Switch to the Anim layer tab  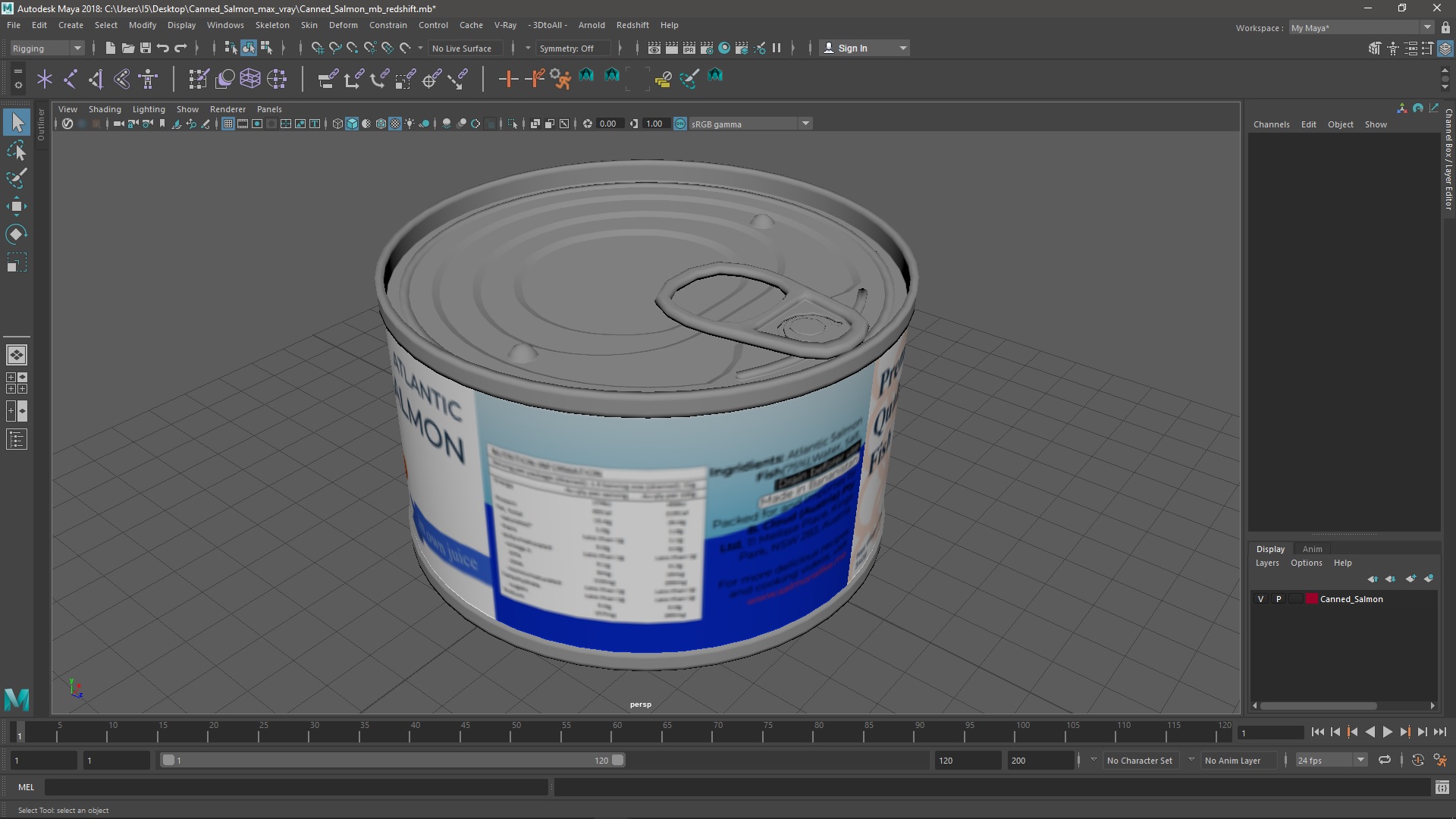1312,549
